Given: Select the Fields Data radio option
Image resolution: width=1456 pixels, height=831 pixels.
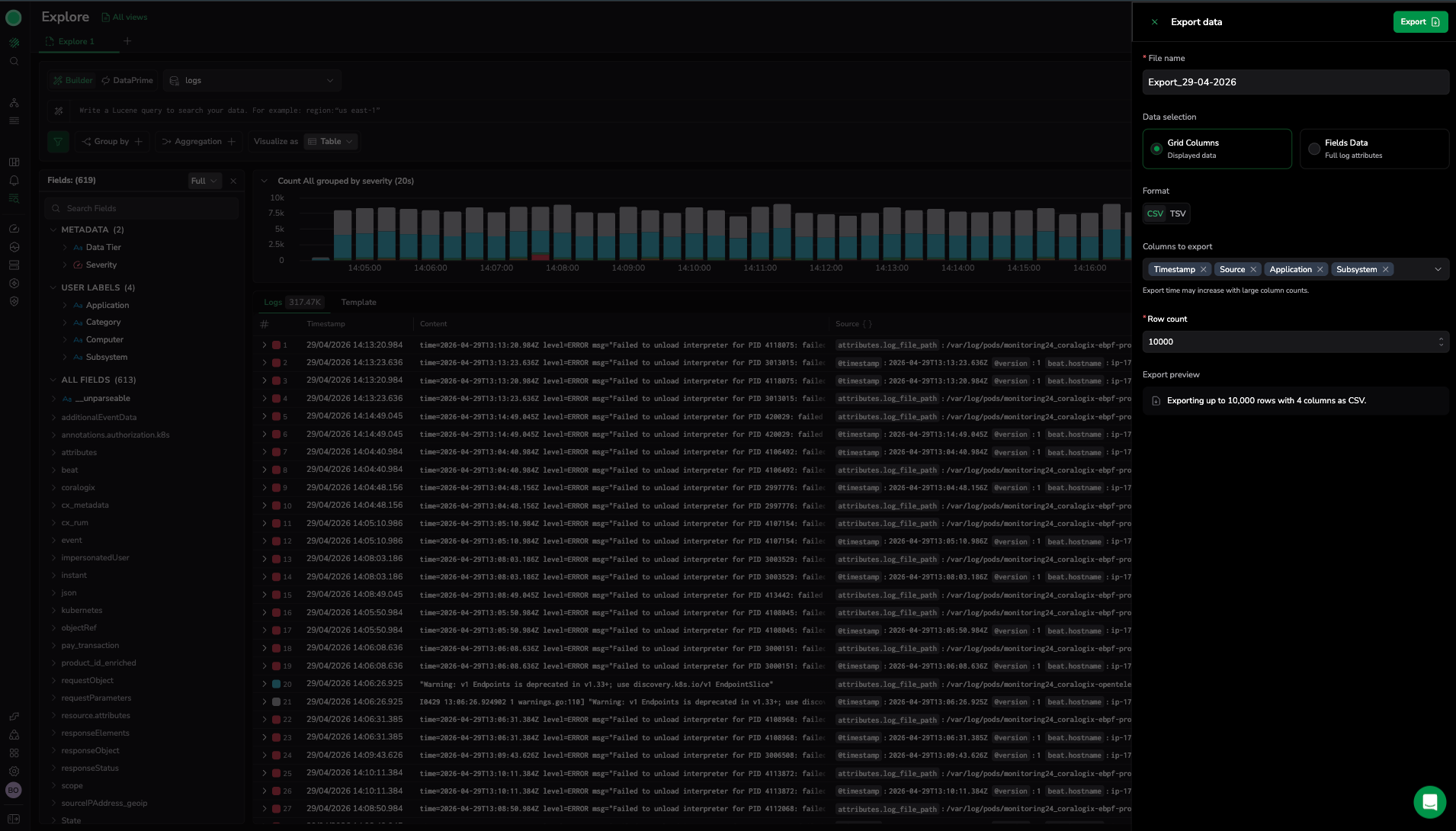Looking at the screenshot, I should click(x=1314, y=149).
